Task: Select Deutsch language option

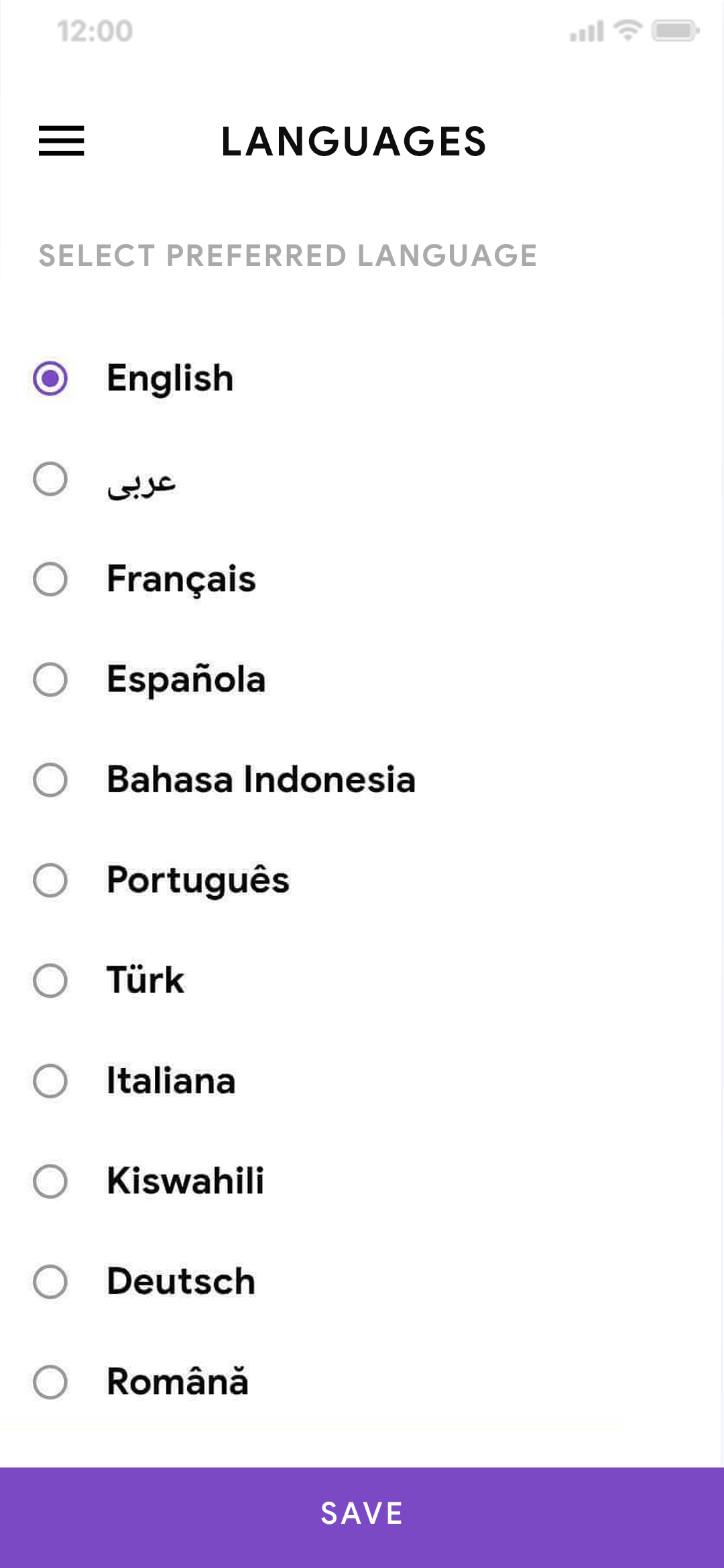Action: tap(50, 1281)
